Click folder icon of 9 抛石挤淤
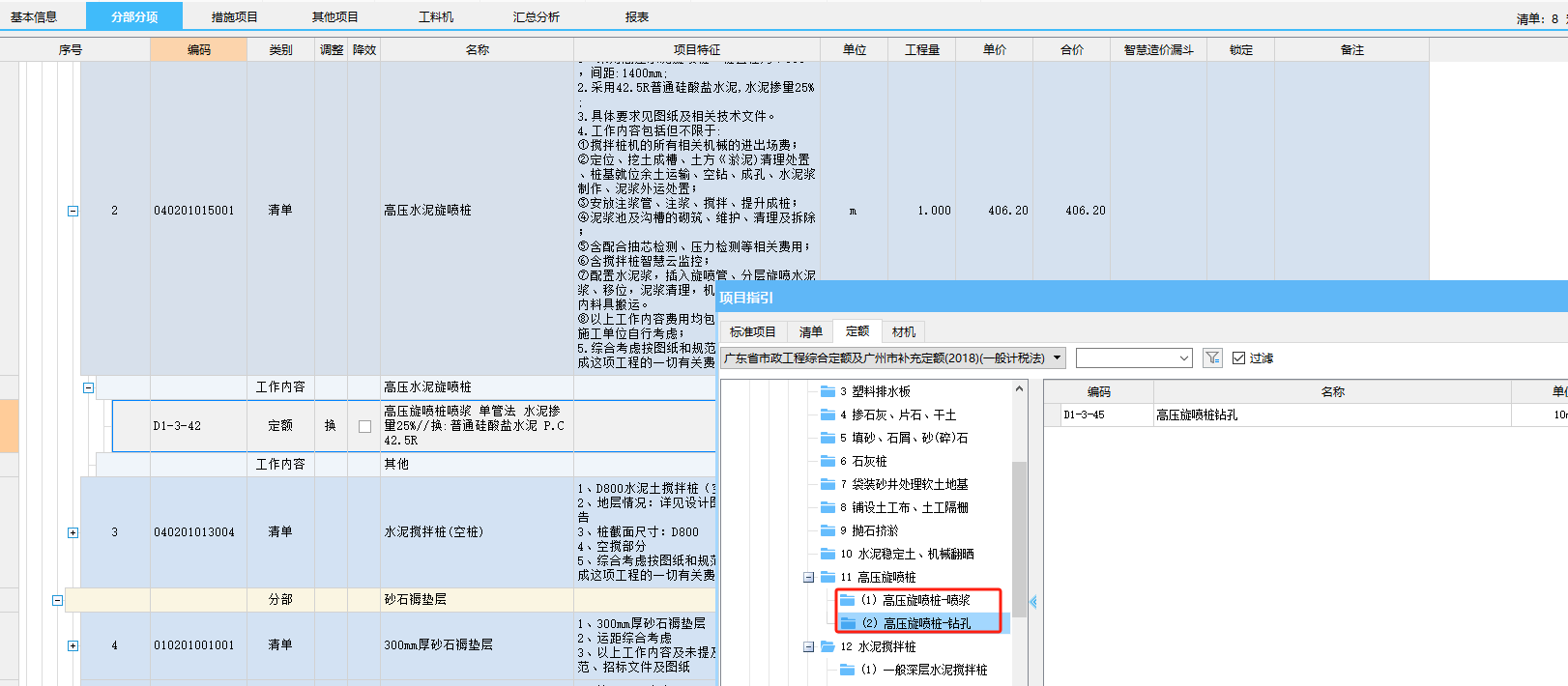The width and height of the screenshot is (1568, 686). coord(828,530)
